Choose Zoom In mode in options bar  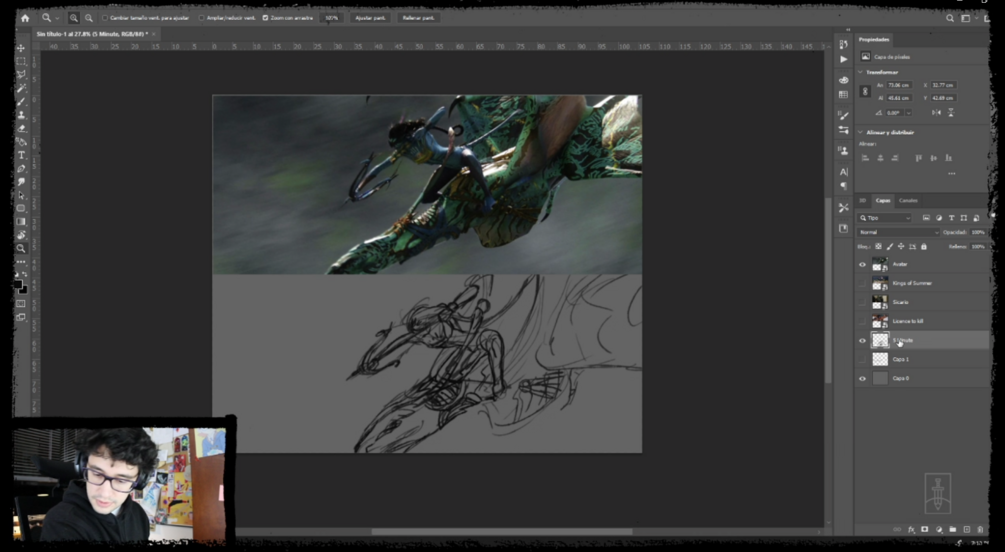pos(74,18)
